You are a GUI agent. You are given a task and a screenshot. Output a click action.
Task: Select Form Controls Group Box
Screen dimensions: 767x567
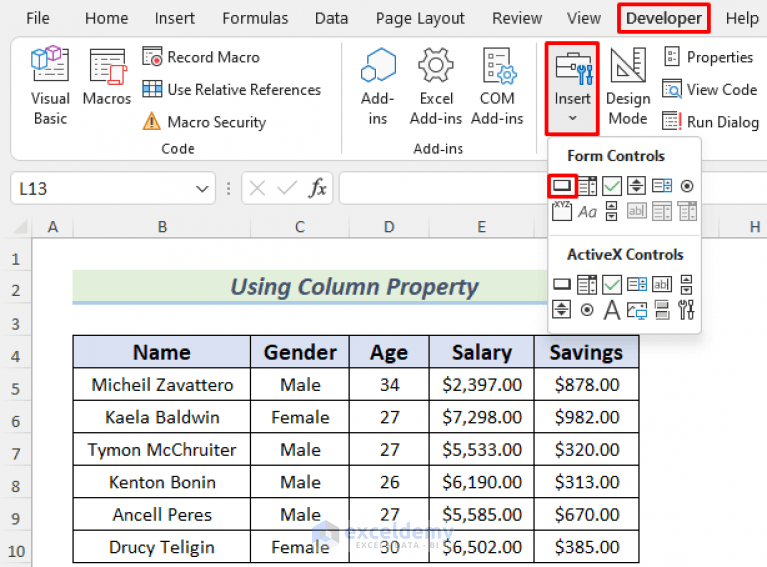coord(562,211)
